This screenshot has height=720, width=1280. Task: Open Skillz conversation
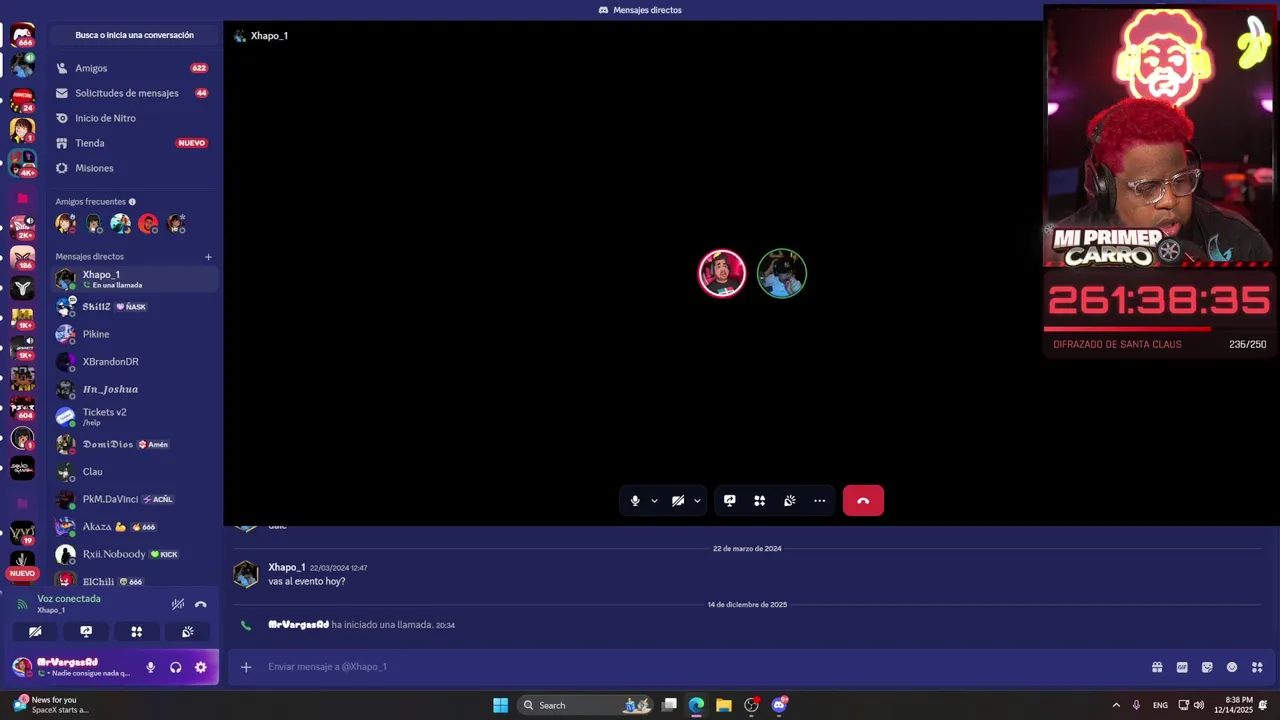point(134,307)
